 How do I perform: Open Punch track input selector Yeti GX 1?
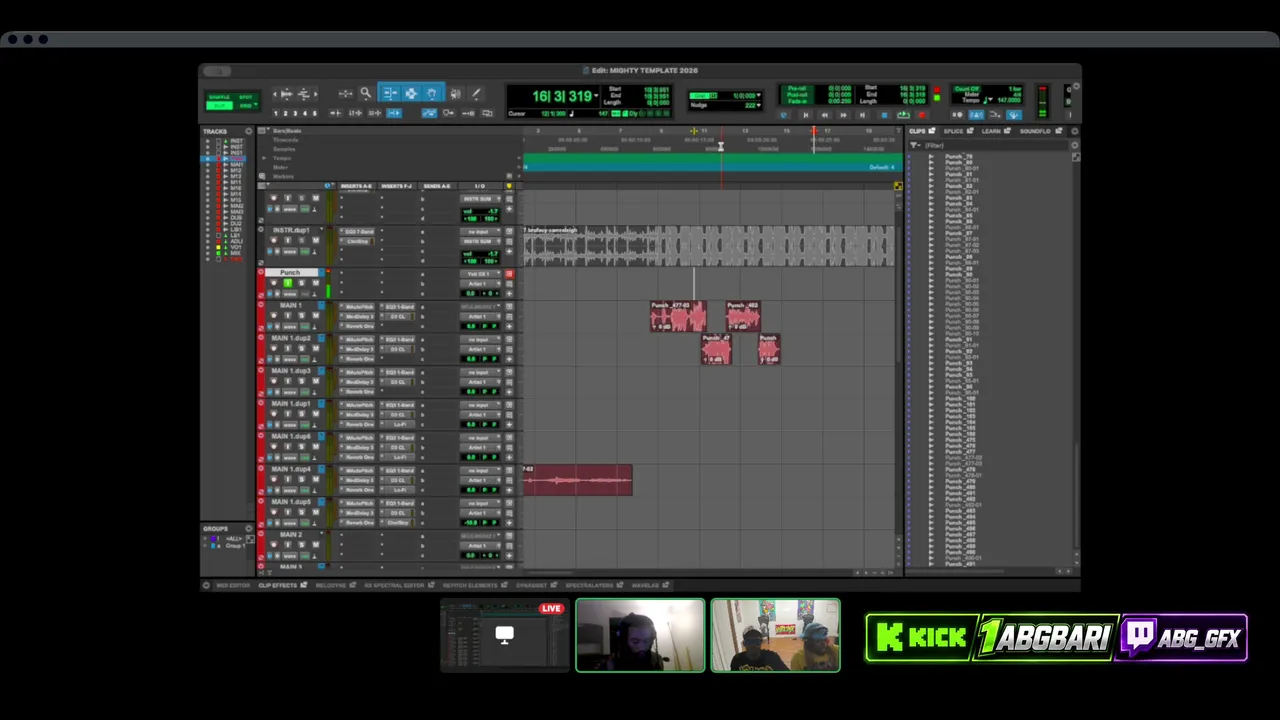[x=480, y=274]
